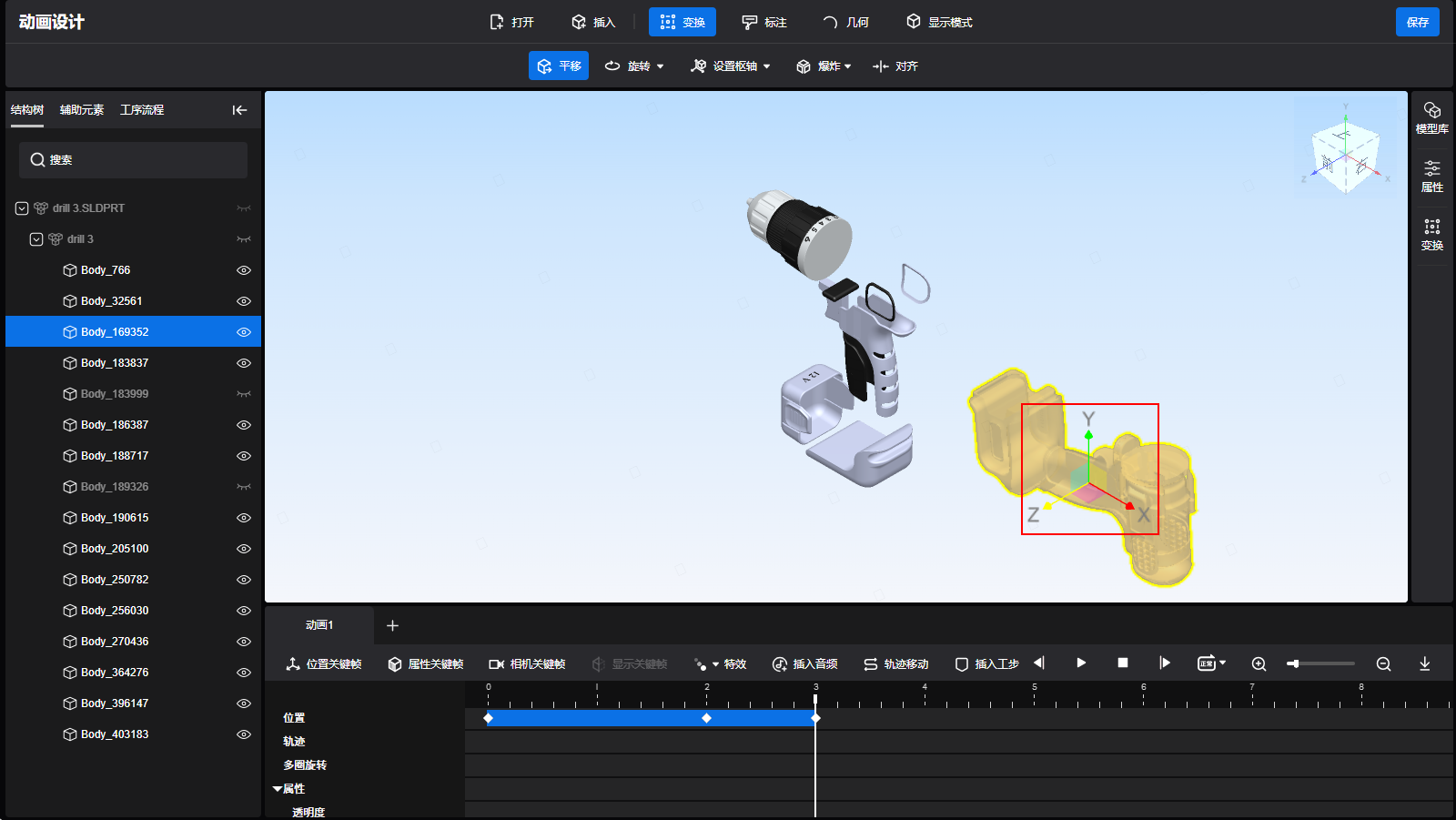The width and height of the screenshot is (1456, 820).
Task: Jump to previous keyframe
Action: [x=1039, y=663]
